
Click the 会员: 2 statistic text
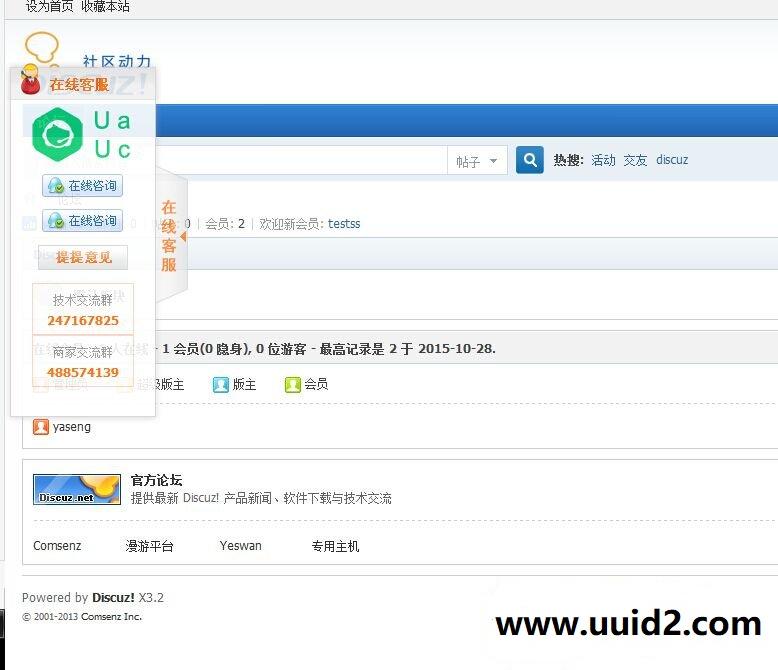[x=225, y=224]
